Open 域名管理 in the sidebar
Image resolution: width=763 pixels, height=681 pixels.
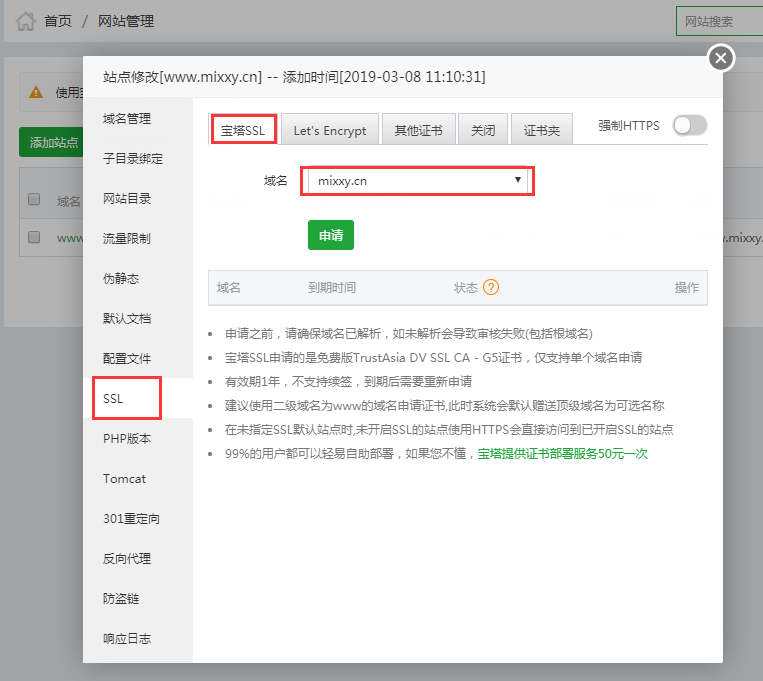[127, 119]
